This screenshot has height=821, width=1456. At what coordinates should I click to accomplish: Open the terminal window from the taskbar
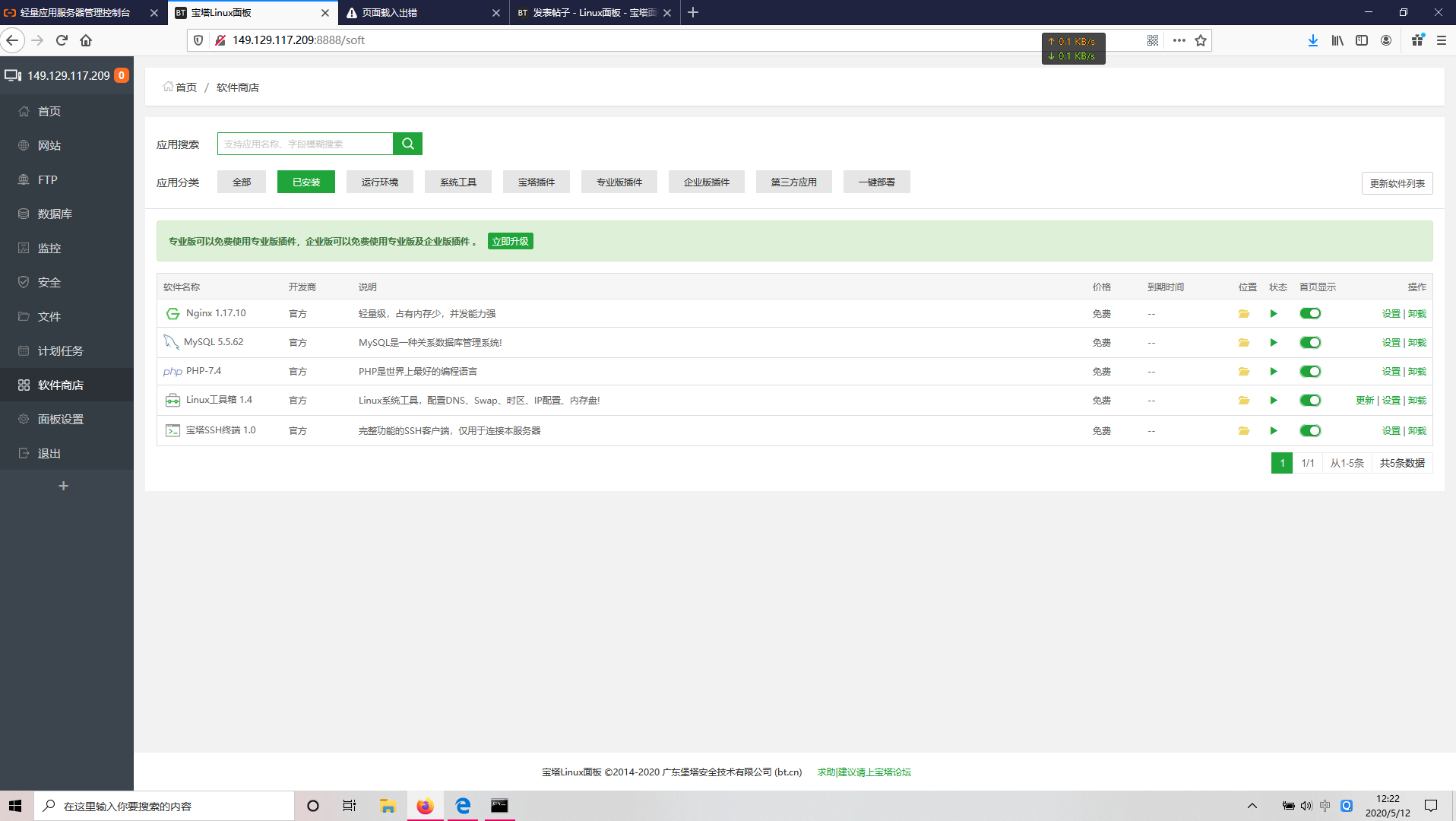[x=499, y=806]
